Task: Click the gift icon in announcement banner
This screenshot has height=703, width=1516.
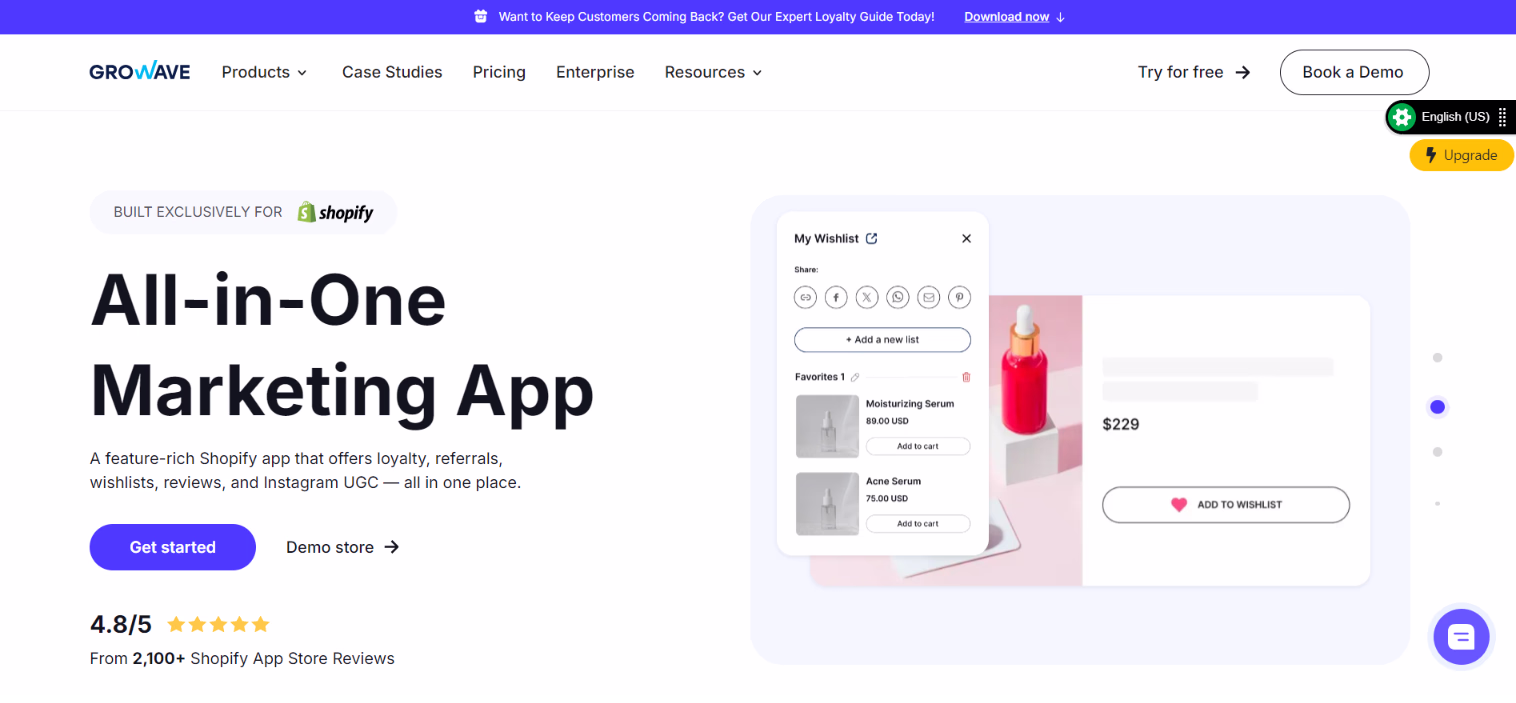Action: click(481, 17)
